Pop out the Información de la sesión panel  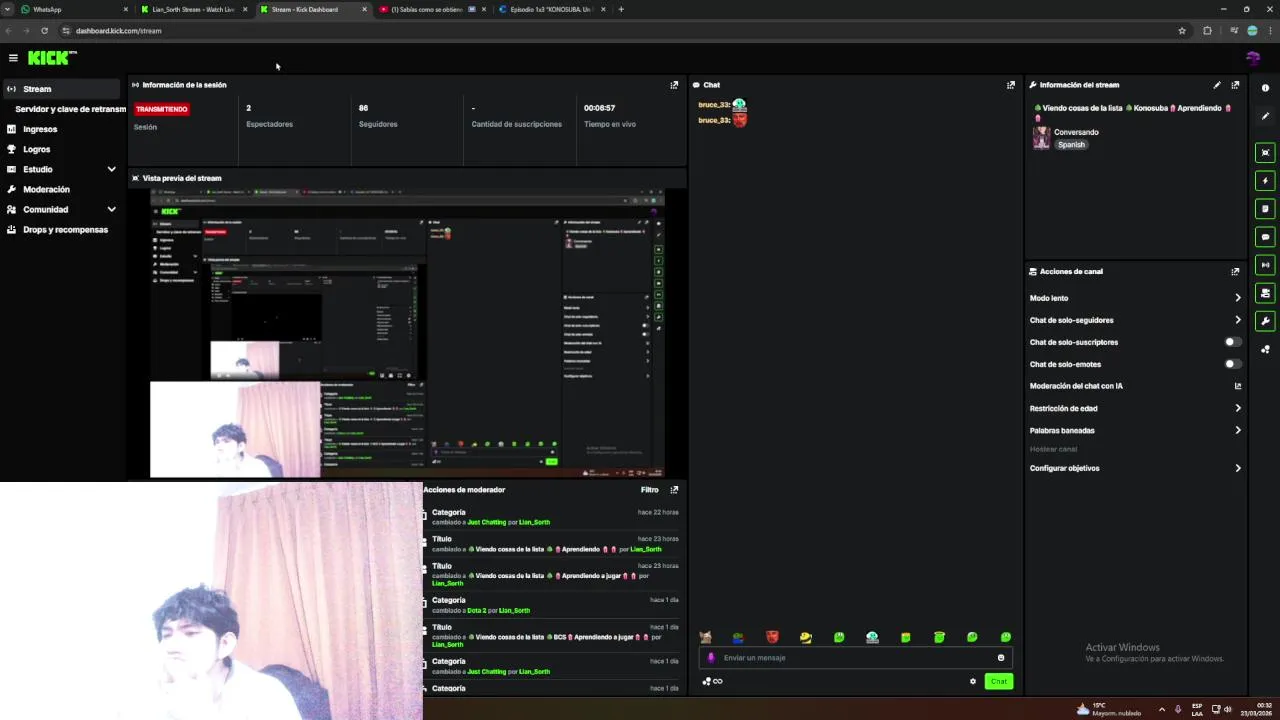[674, 85]
